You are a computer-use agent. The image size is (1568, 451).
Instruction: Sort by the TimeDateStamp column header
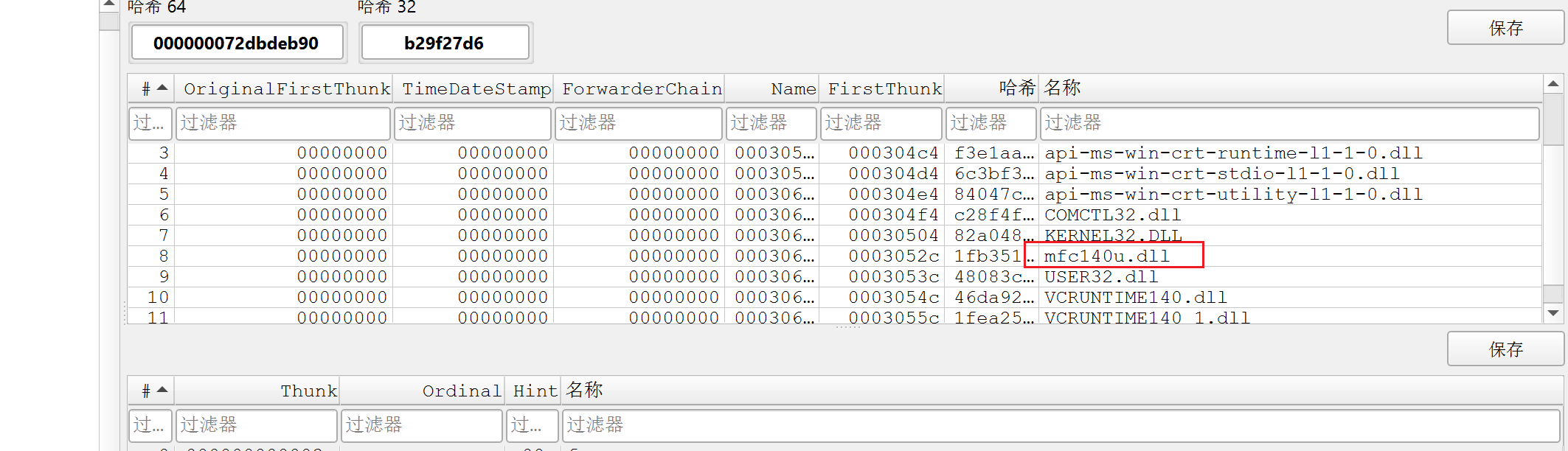475,89
